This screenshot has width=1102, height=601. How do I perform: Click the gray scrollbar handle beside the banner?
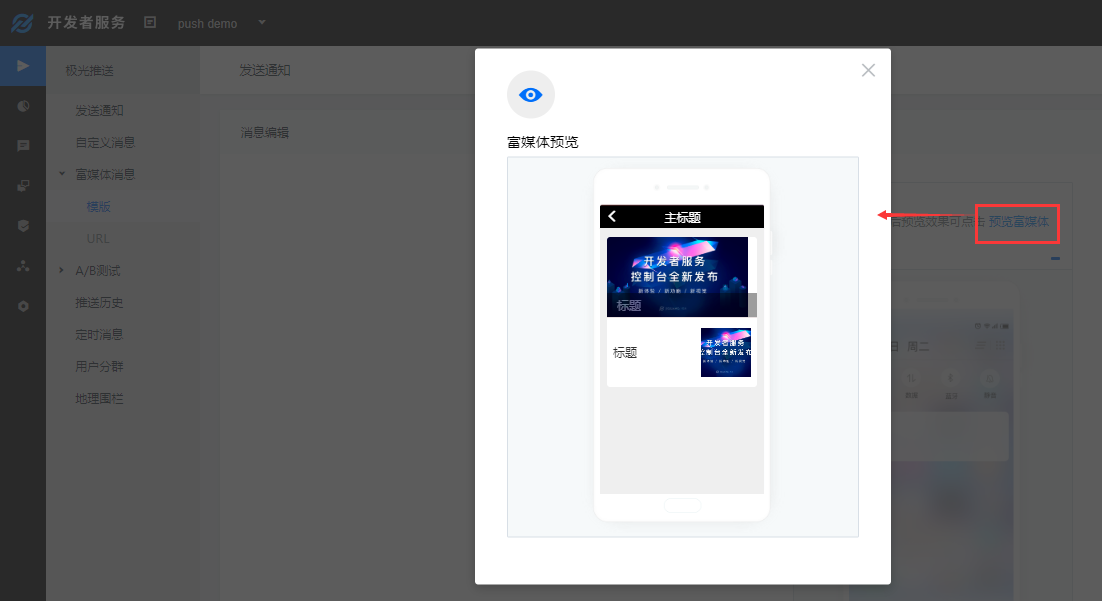tap(753, 305)
